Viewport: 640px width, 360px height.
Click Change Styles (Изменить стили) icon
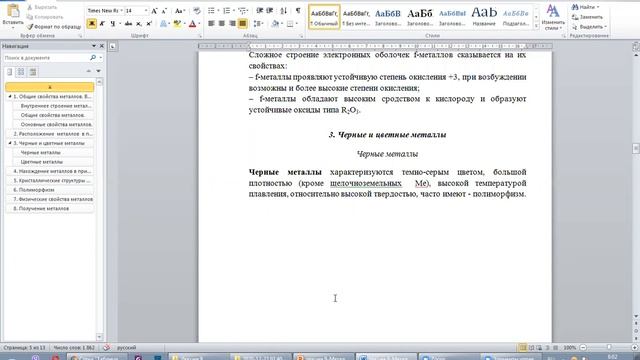553,17
